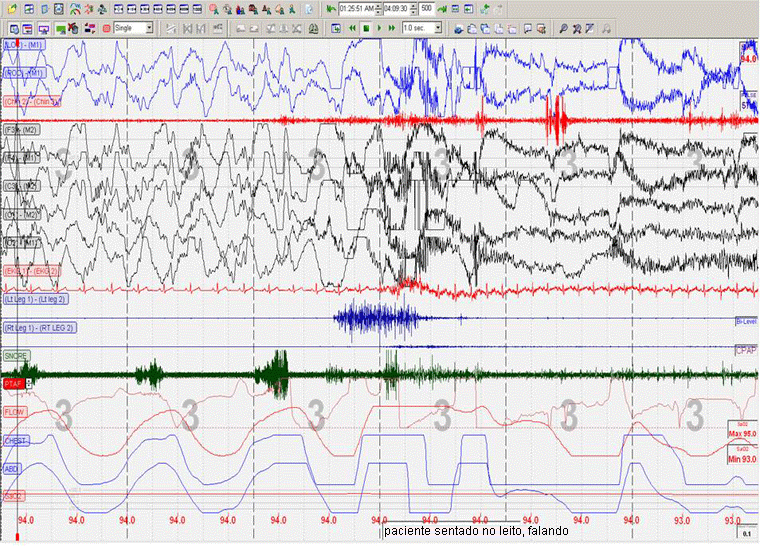Image resolution: width=760 pixels, height=548 pixels.
Task: Select the PTAF channel label
Action: click(15, 383)
